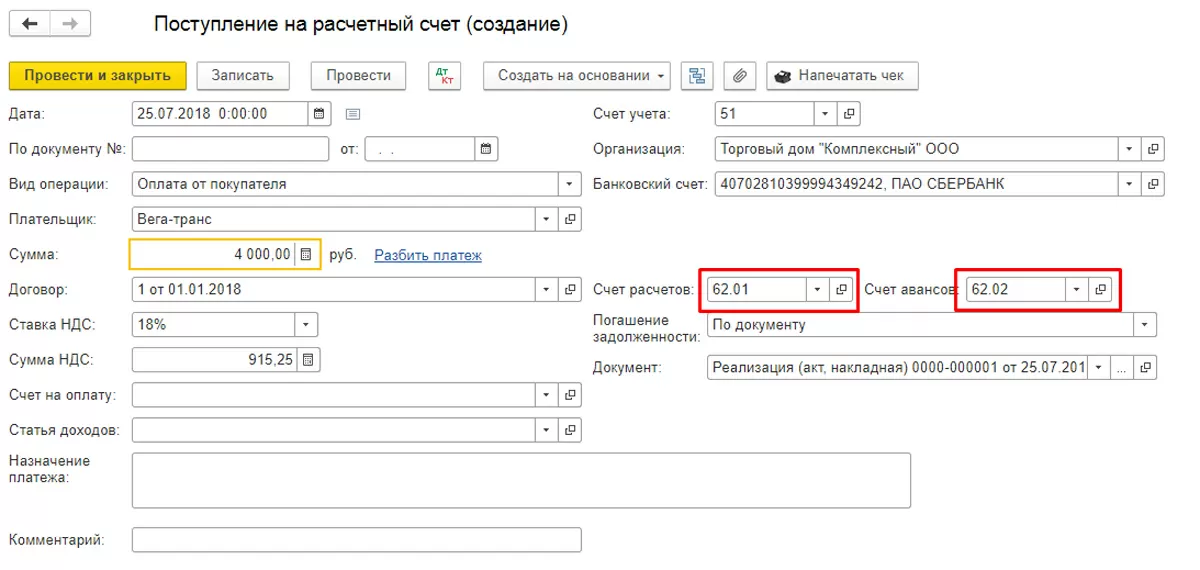Click the 'от' date input field
The height and width of the screenshot is (570, 1200).
tap(420, 149)
